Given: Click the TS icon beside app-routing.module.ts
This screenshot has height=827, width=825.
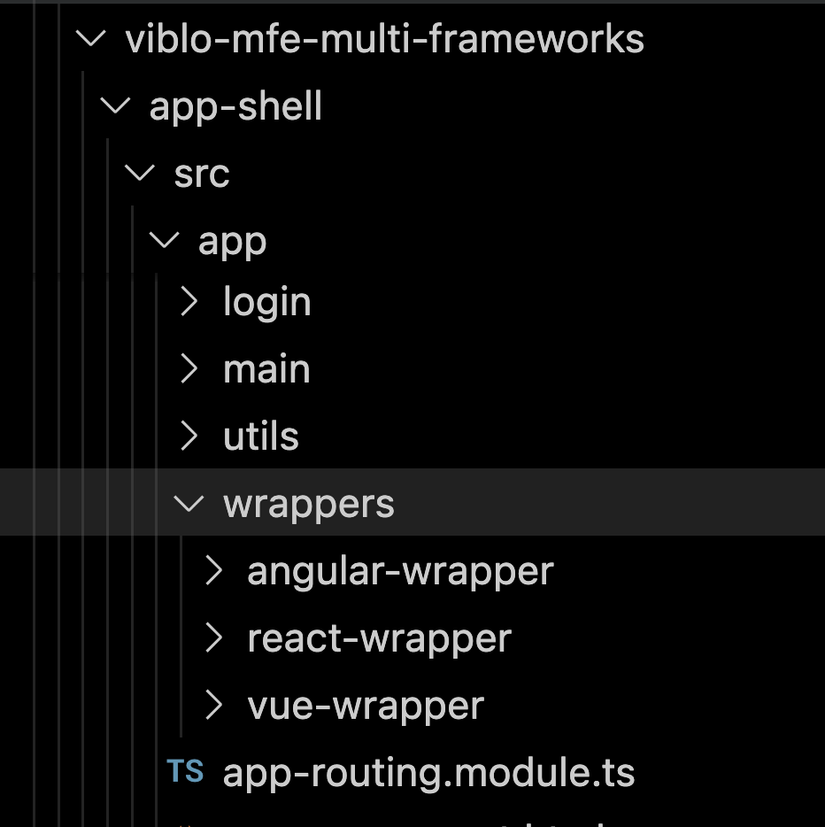Looking at the screenshot, I should [x=185, y=772].
